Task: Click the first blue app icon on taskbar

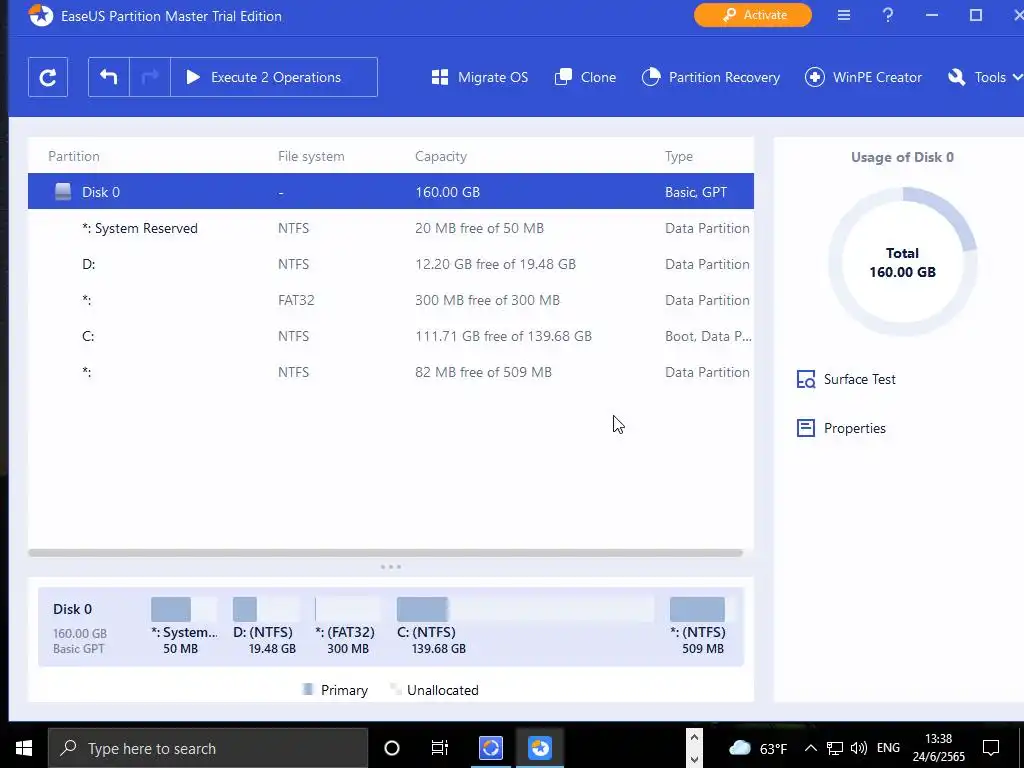Action: coord(490,748)
